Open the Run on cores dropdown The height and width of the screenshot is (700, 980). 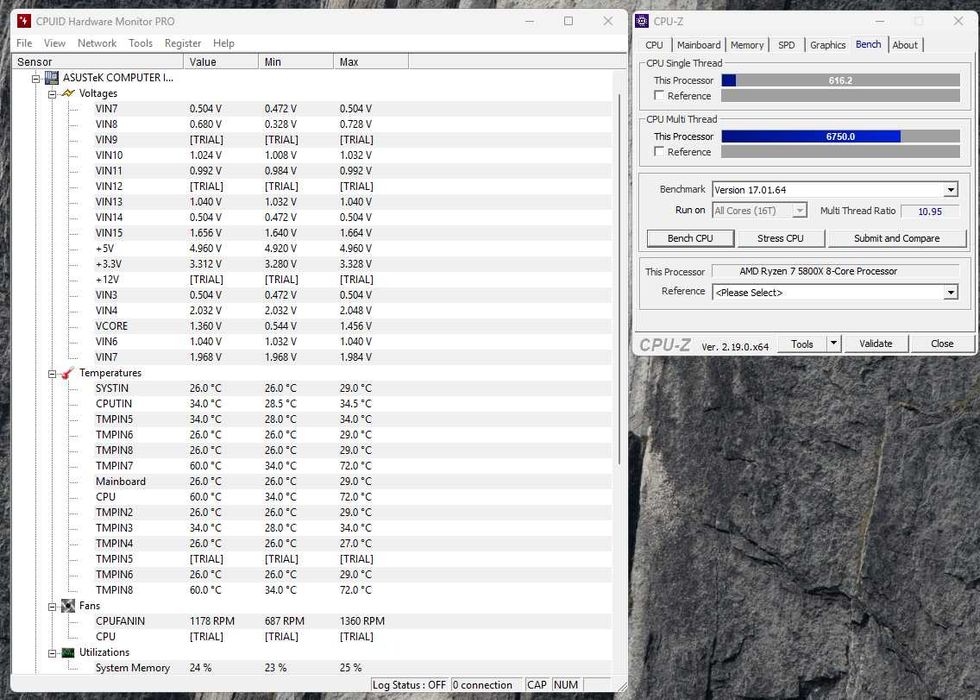pos(799,211)
